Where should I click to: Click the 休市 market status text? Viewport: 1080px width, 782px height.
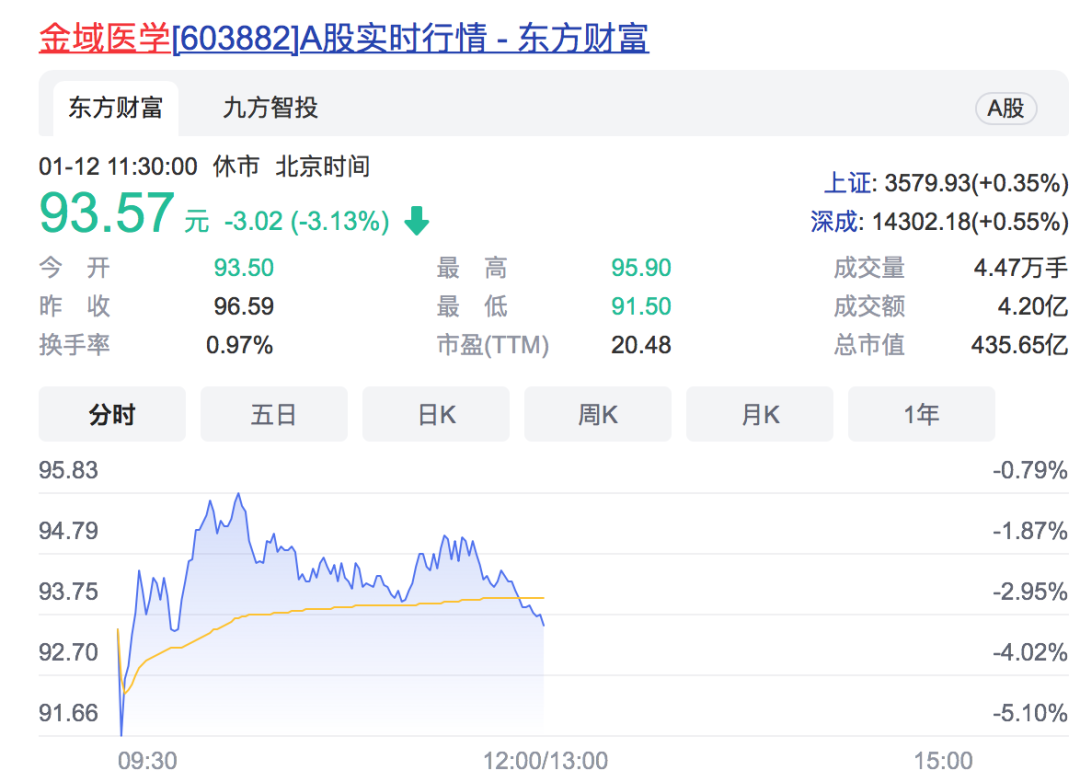click(236, 167)
